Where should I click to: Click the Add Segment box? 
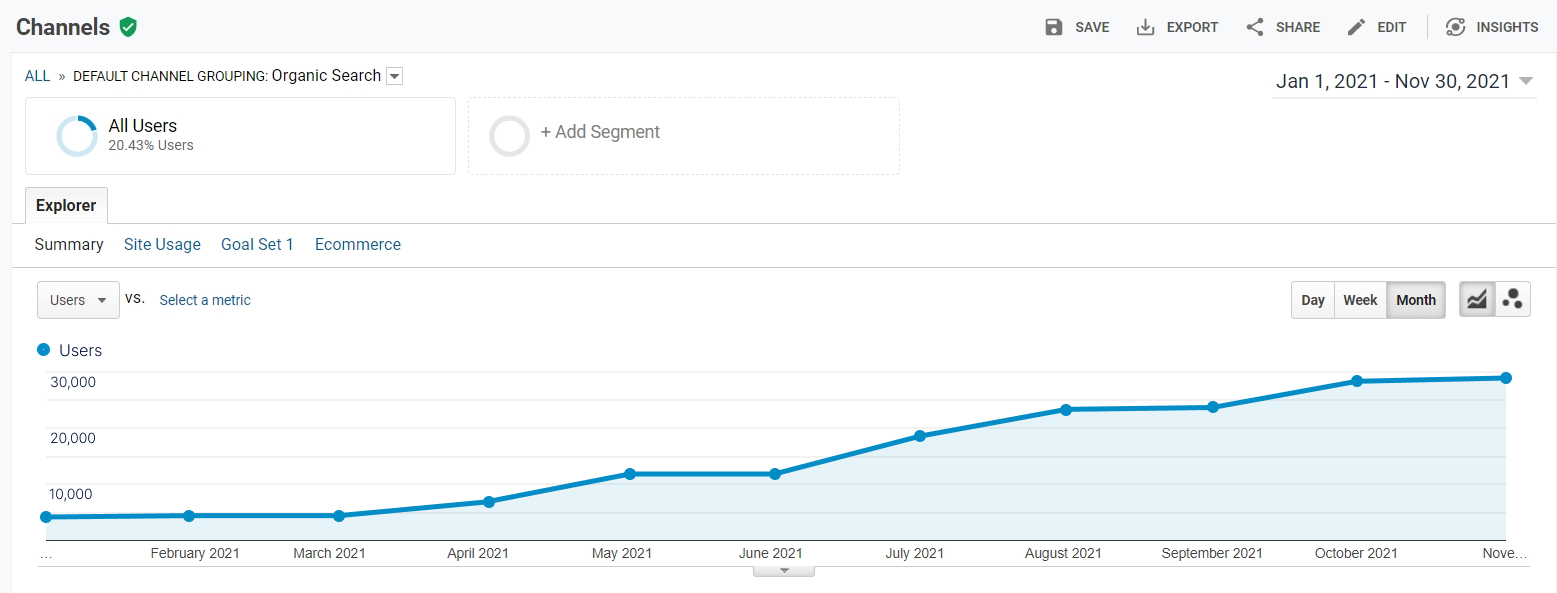point(684,136)
